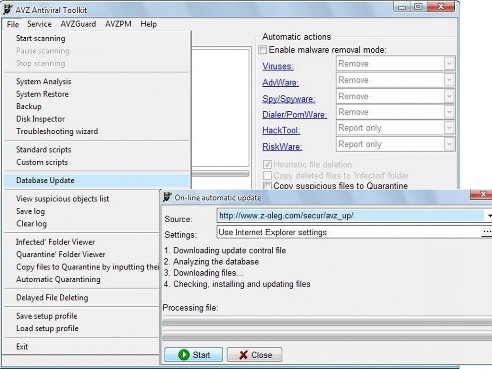The width and height of the screenshot is (492, 369).
Task: Click the upper progress bar under Processing file
Action: coord(327,322)
